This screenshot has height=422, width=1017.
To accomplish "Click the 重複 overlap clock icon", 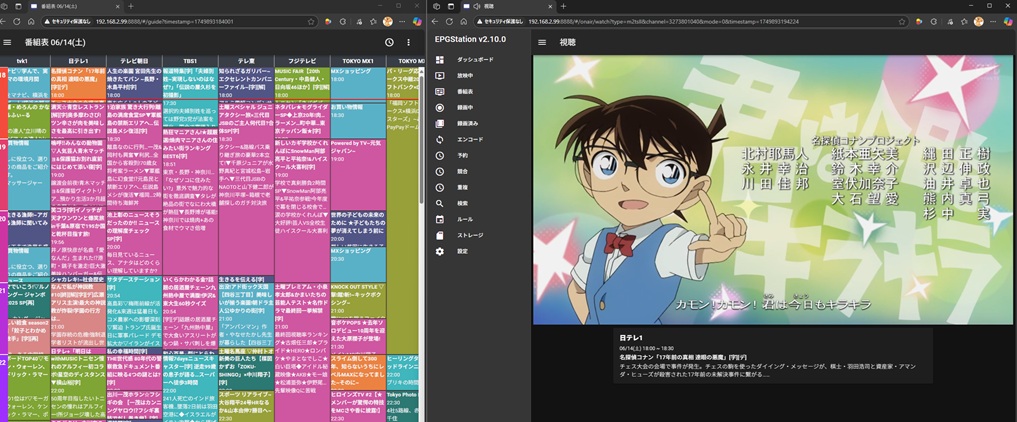I will click(x=440, y=187).
